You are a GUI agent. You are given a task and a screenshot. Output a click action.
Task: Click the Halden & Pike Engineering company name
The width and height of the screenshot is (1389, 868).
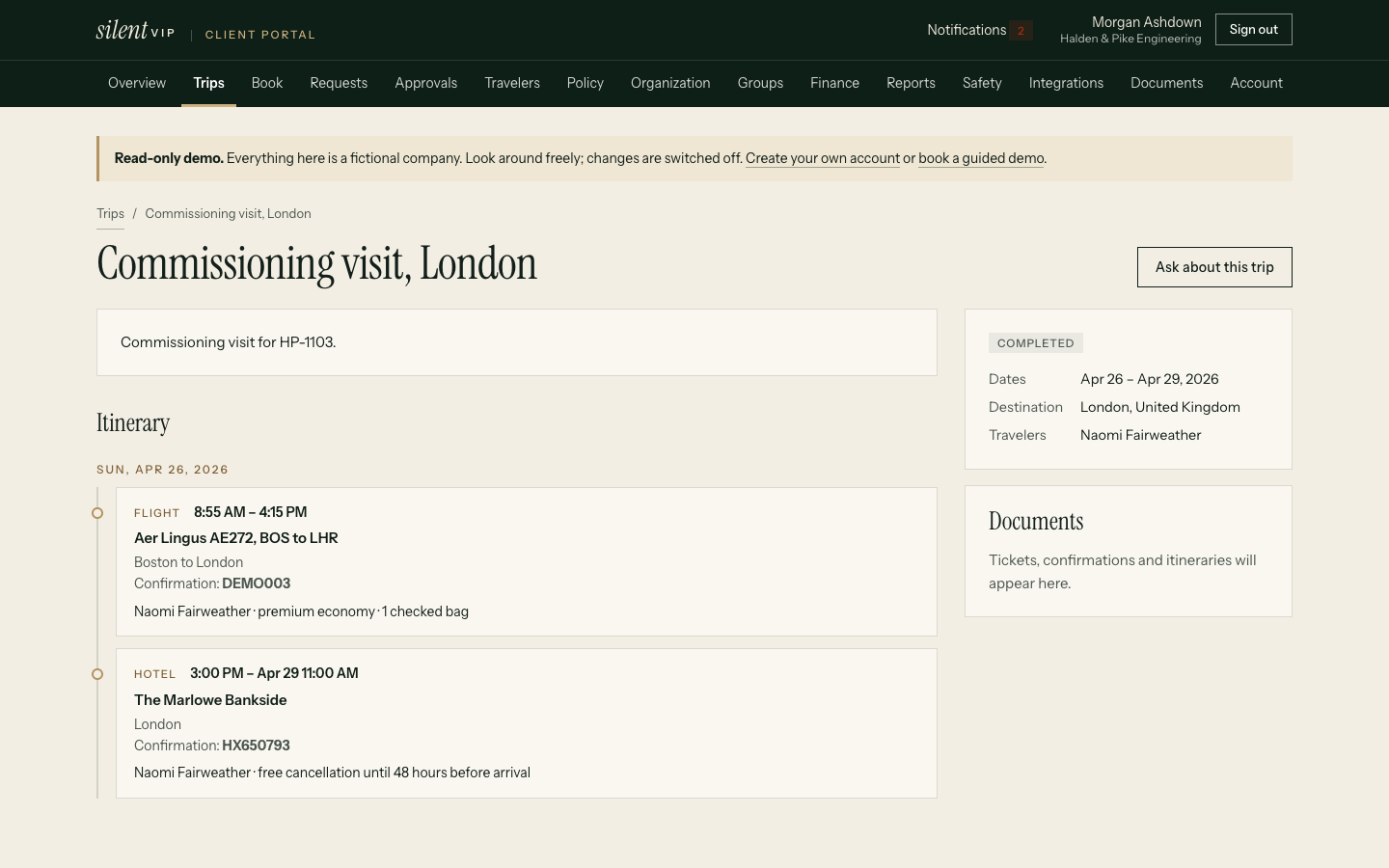(x=1130, y=39)
